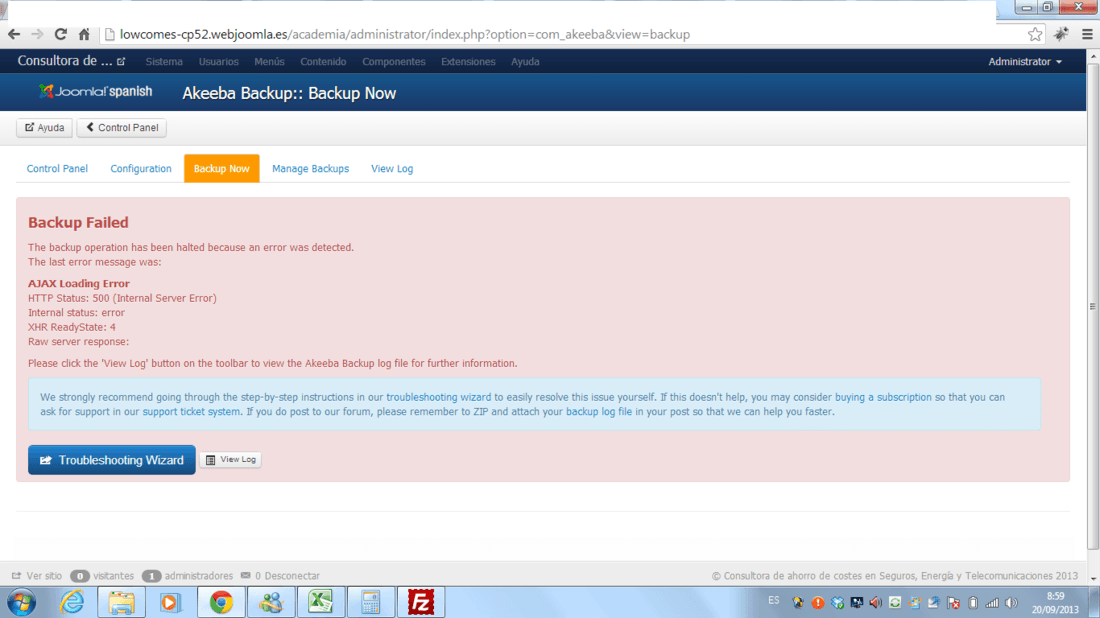Click the battery tray icon
The height and width of the screenshot is (618, 1100).
click(x=973, y=603)
